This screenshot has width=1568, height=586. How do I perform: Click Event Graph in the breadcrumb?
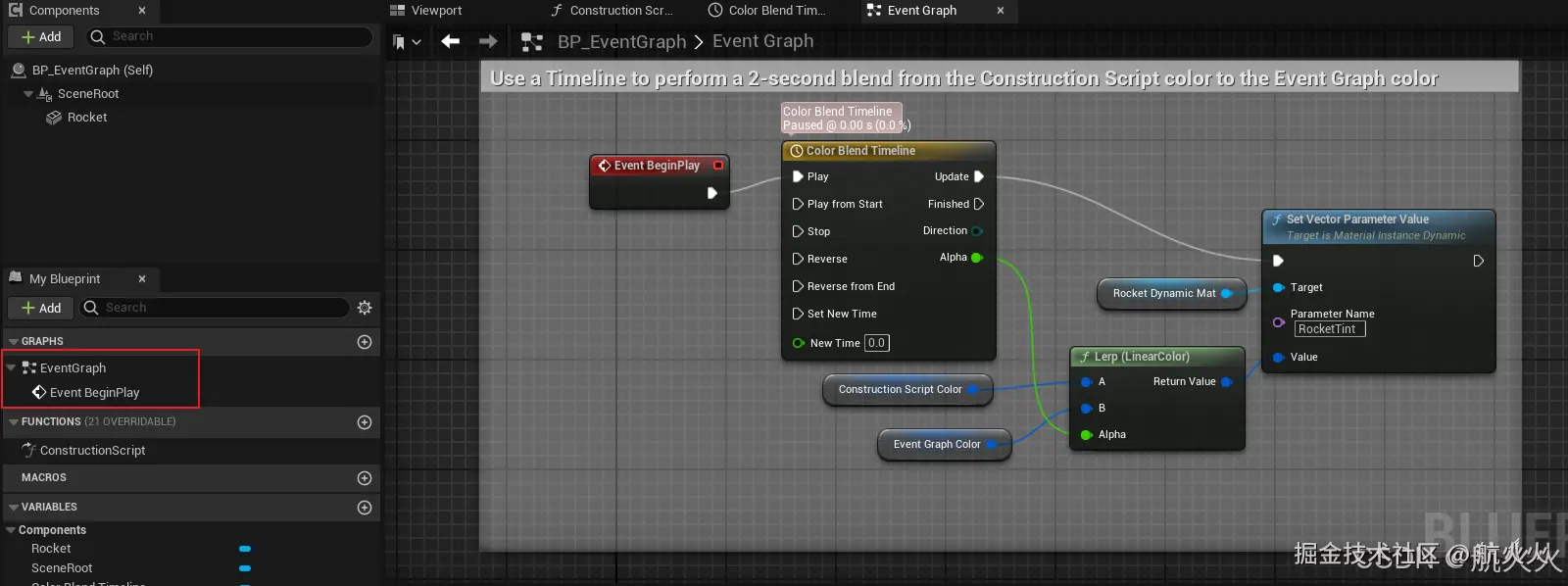point(763,41)
